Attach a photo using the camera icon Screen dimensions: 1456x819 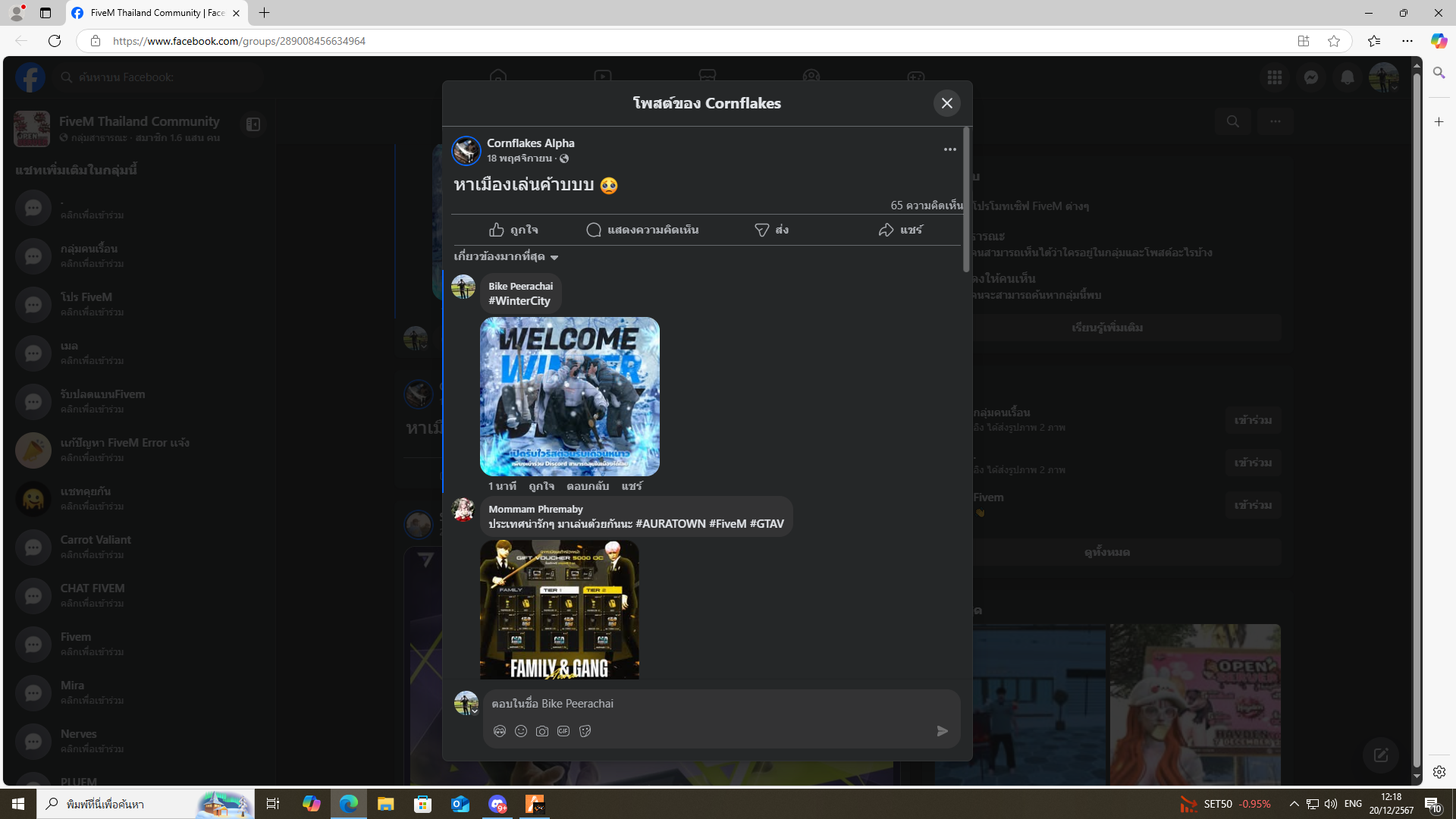coord(542,731)
